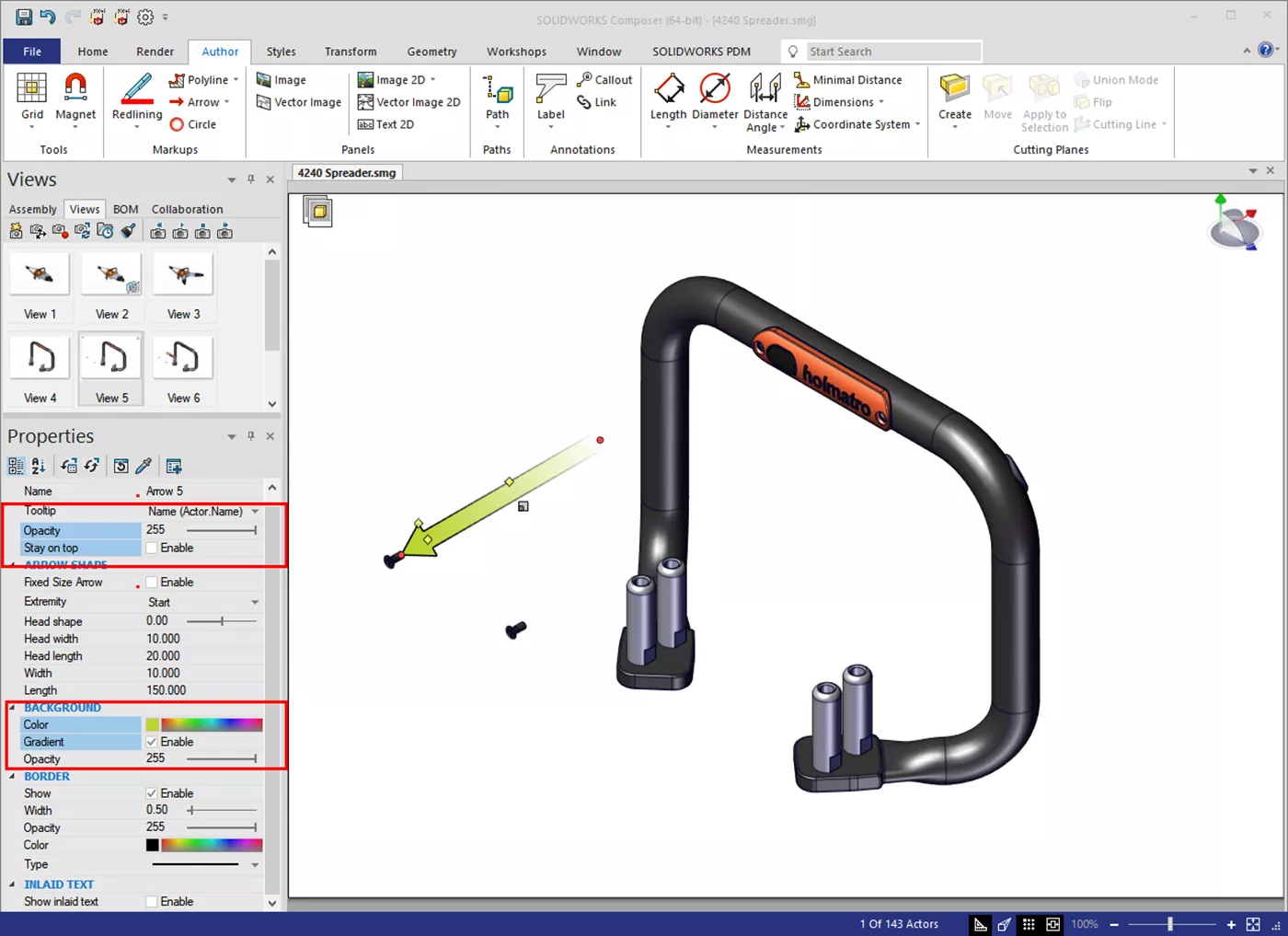The height and width of the screenshot is (936, 1288).
Task: Expand the Polyline dropdown arrow
Action: pyautogui.click(x=236, y=80)
